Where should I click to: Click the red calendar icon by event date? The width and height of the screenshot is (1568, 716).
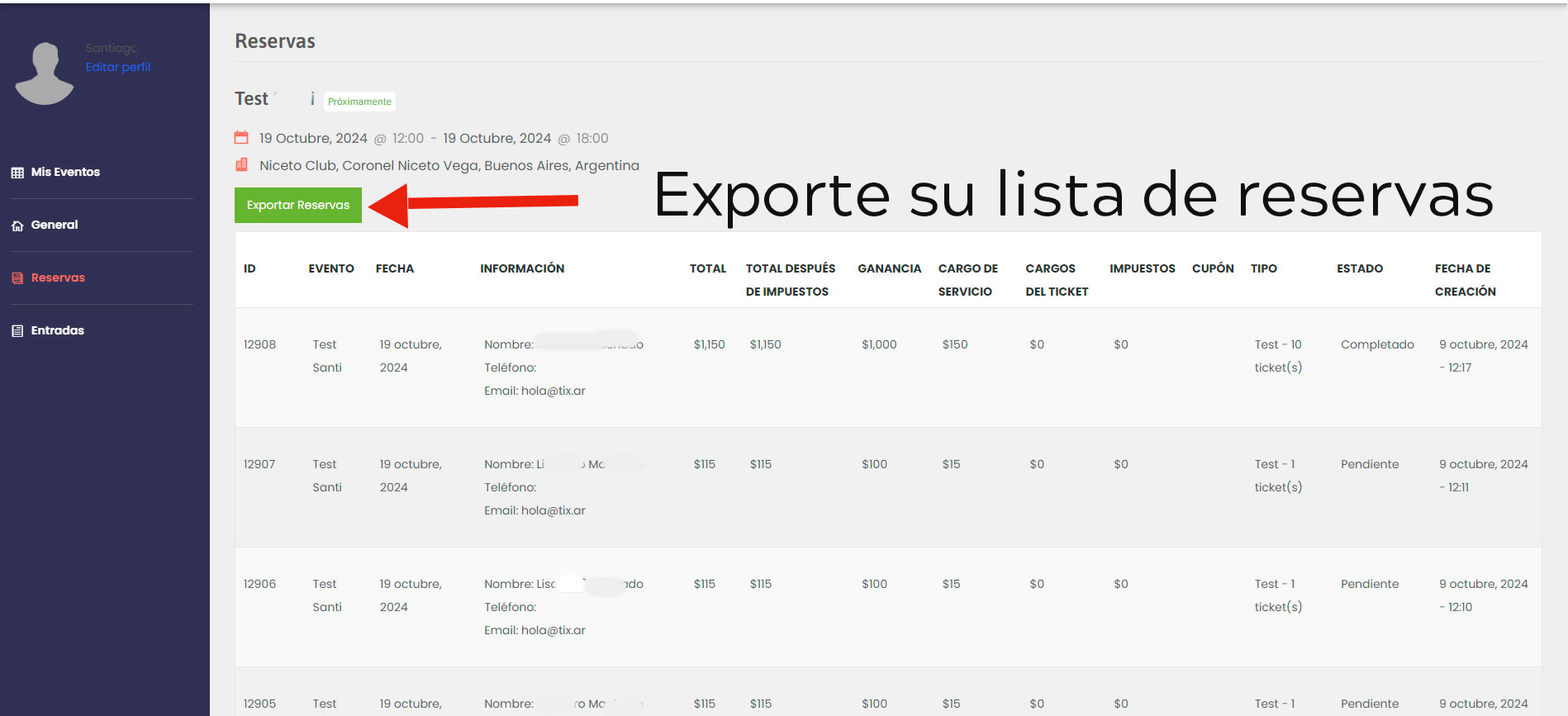pyautogui.click(x=241, y=138)
